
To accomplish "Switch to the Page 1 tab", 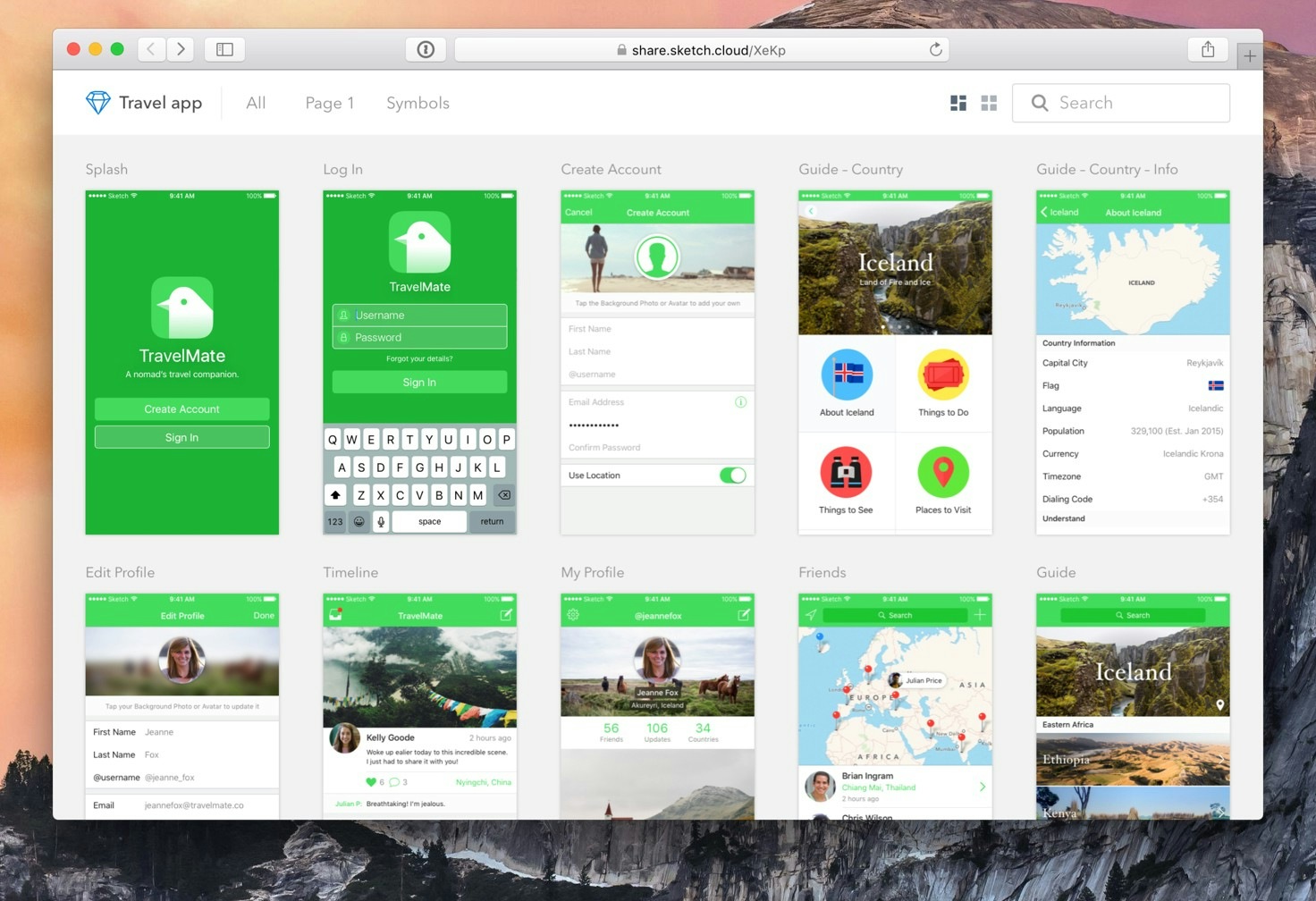I will 330,103.
